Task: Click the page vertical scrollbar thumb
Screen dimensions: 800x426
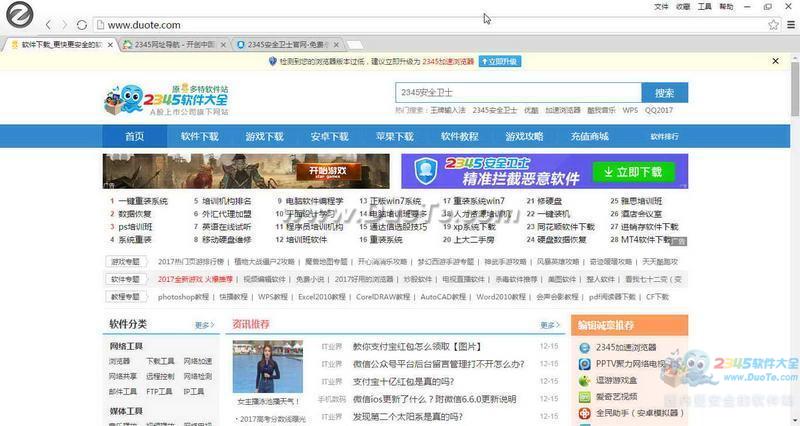Action: tap(795, 89)
